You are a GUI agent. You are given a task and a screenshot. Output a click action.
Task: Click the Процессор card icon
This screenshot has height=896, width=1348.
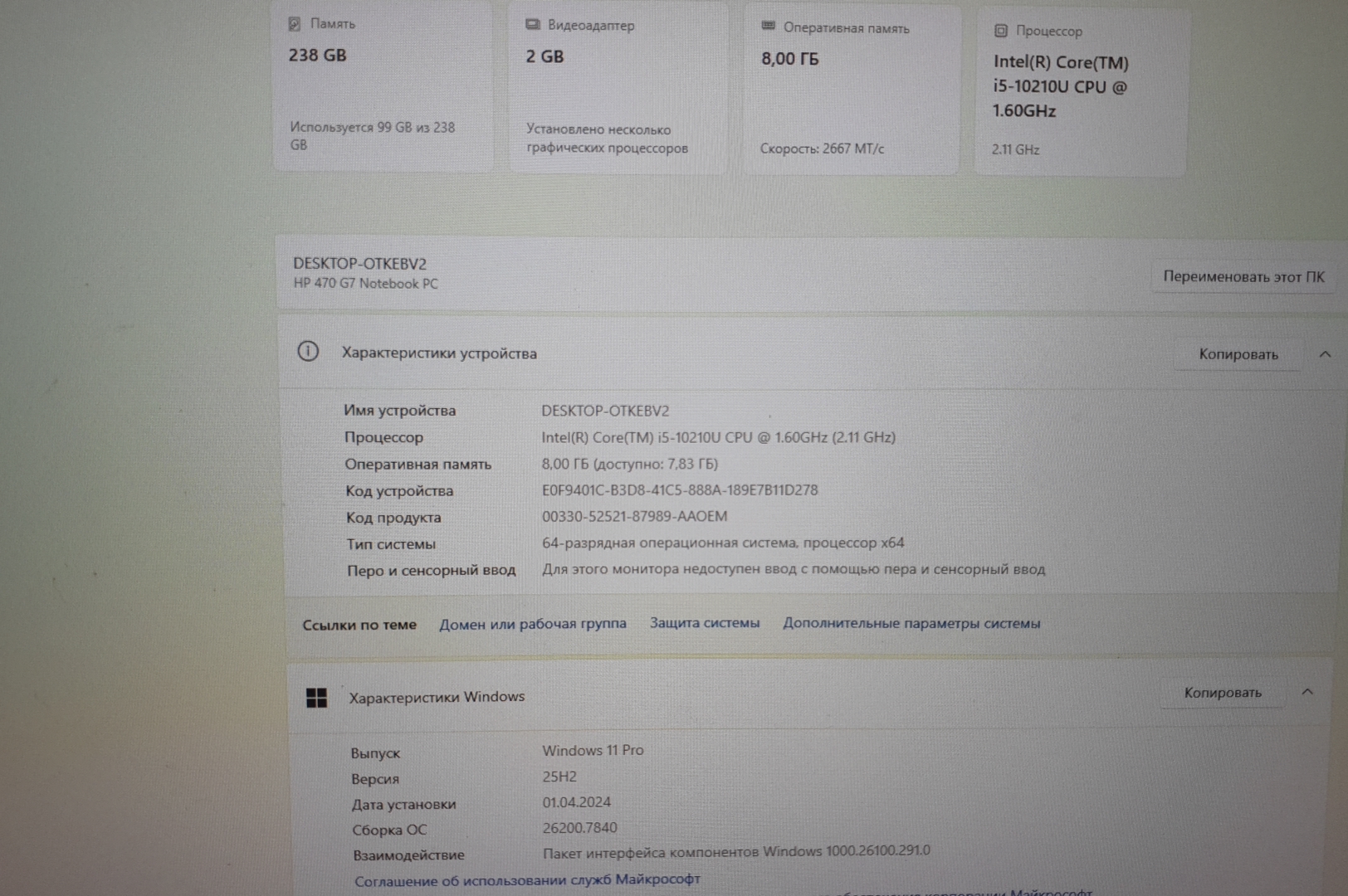[1001, 31]
